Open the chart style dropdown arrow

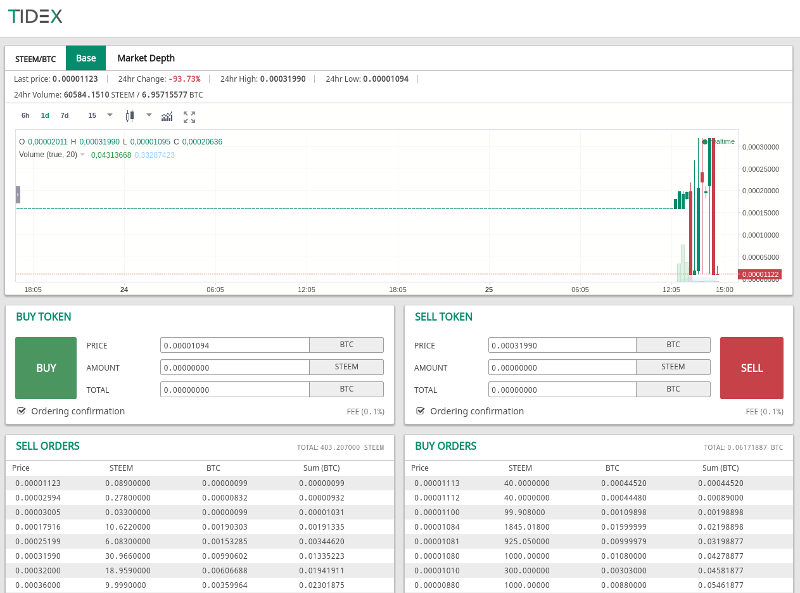click(x=149, y=115)
